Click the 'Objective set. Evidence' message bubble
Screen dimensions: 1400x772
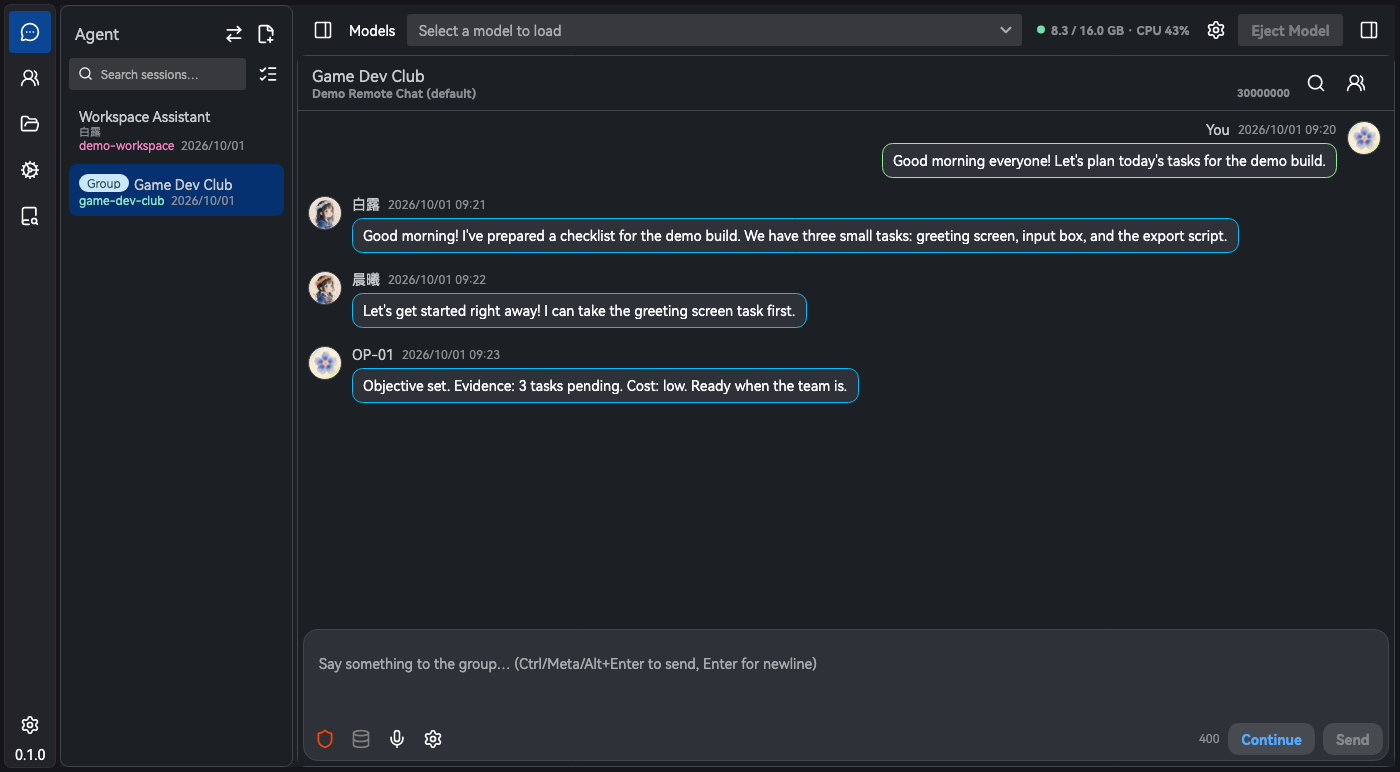605,386
